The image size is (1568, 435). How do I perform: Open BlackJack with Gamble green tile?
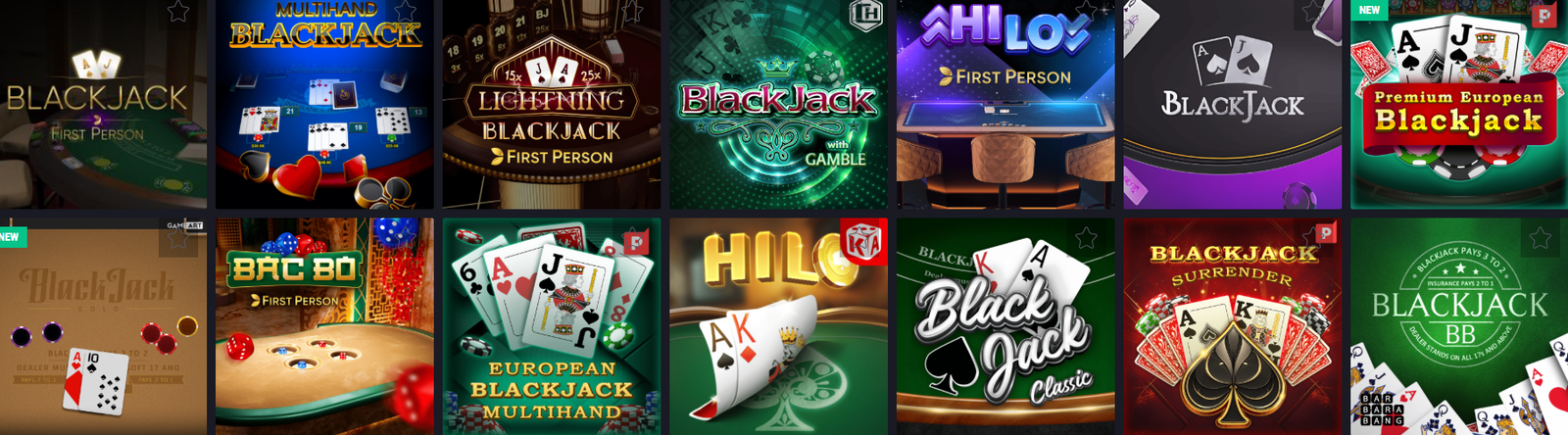[x=778, y=104]
